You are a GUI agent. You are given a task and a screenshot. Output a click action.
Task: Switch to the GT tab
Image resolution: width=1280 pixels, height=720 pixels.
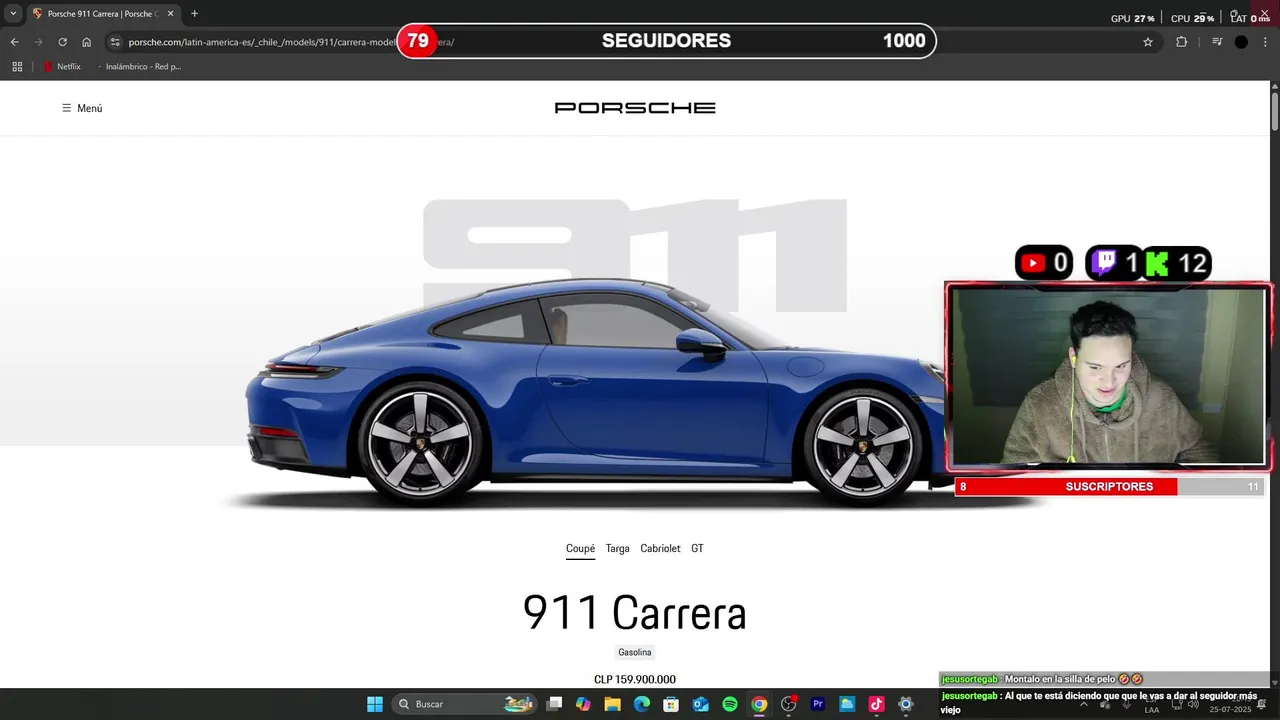[697, 549]
